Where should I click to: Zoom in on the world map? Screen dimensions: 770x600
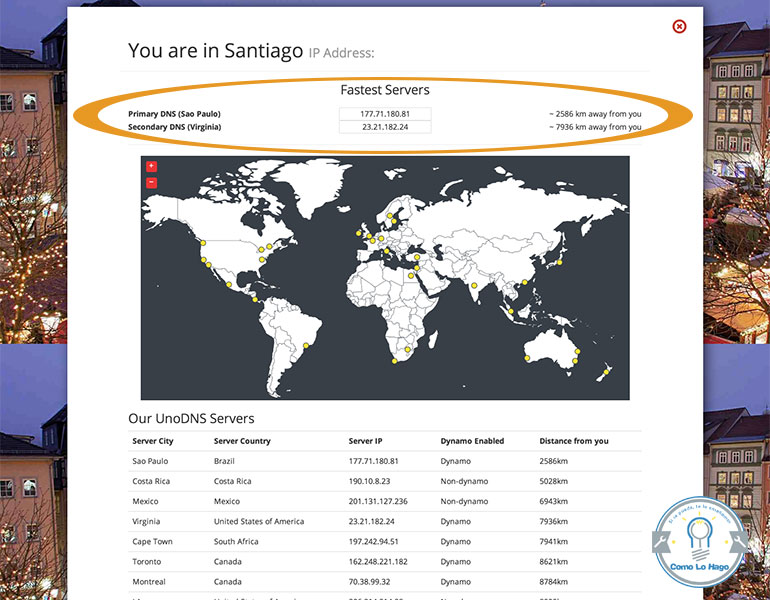151,167
